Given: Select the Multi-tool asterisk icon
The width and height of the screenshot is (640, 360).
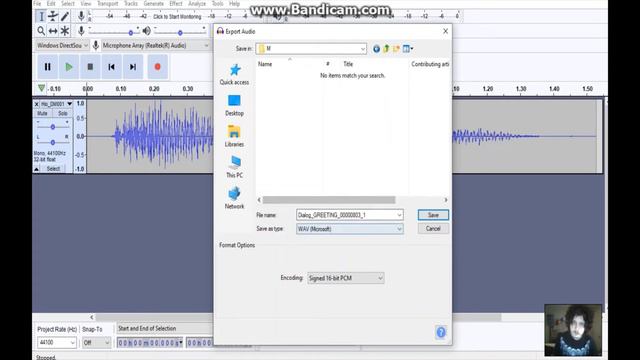Looking at the screenshot, I should (65, 31).
